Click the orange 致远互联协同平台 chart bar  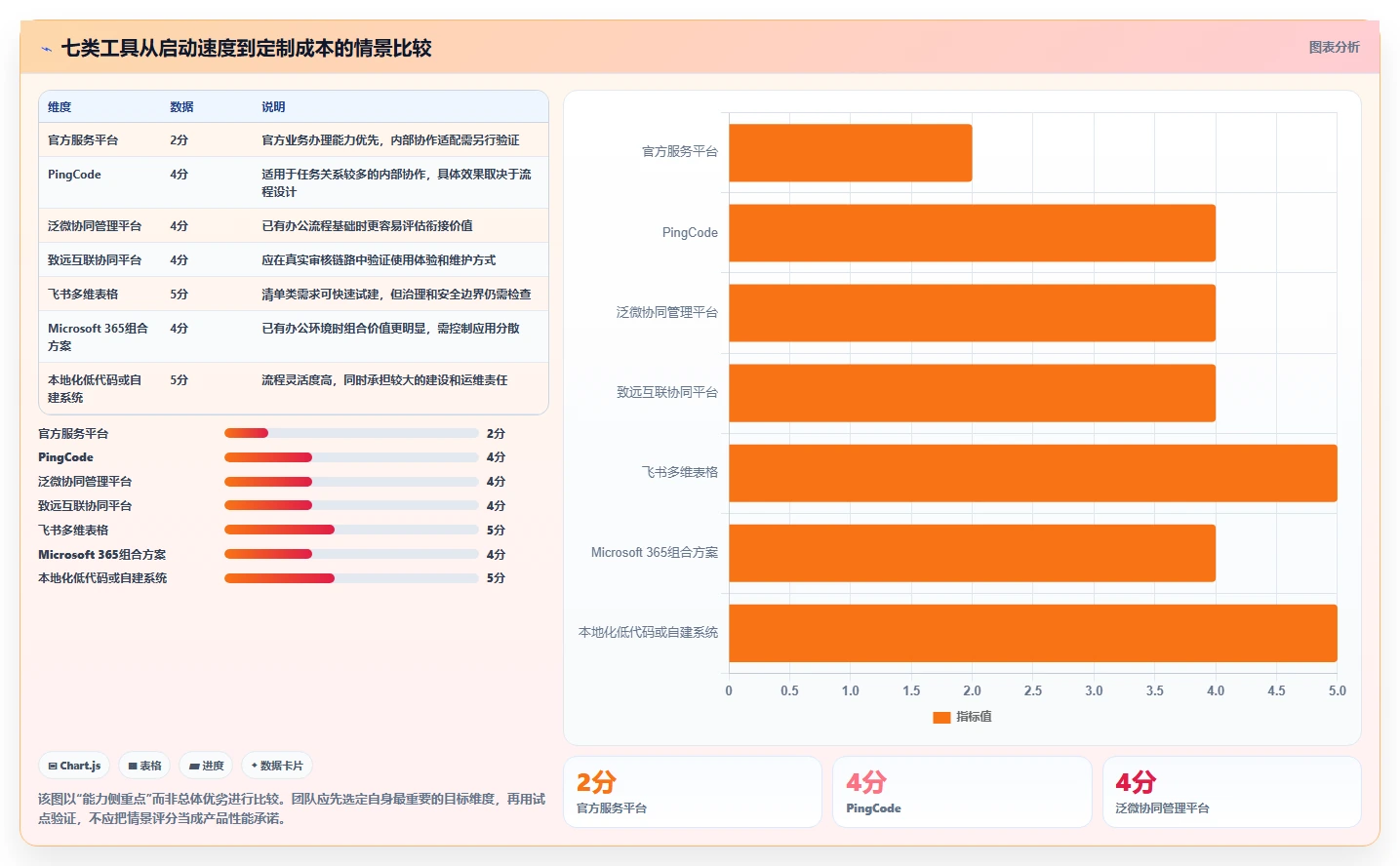tap(972, 393)
